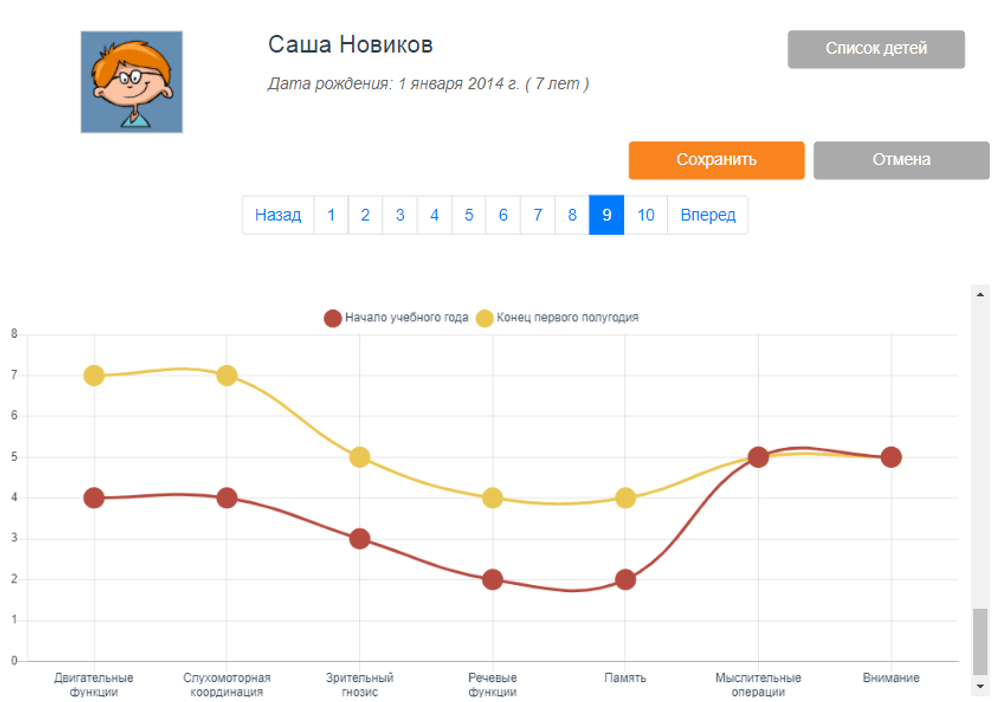Open page 10 in pagination
The height and width of the screenshot is (702, 1000).
click(x=646, y=215)
